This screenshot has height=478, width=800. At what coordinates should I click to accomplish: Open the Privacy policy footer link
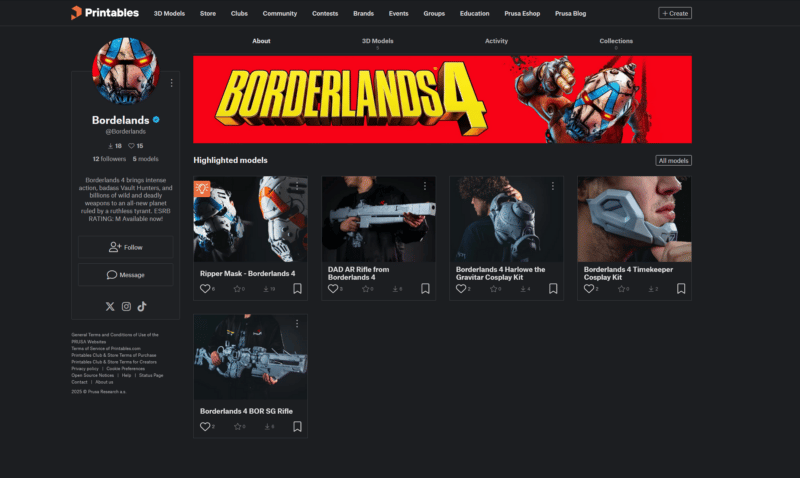click(x=85, y=368)
